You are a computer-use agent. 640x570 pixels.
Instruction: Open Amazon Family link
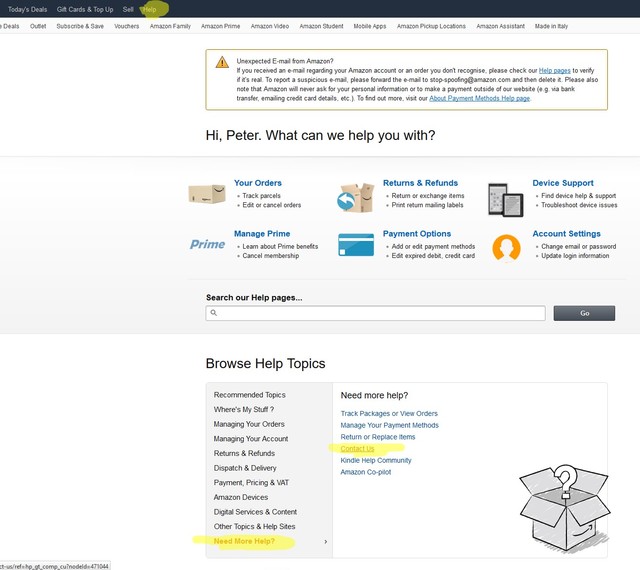tap(170, 26)
